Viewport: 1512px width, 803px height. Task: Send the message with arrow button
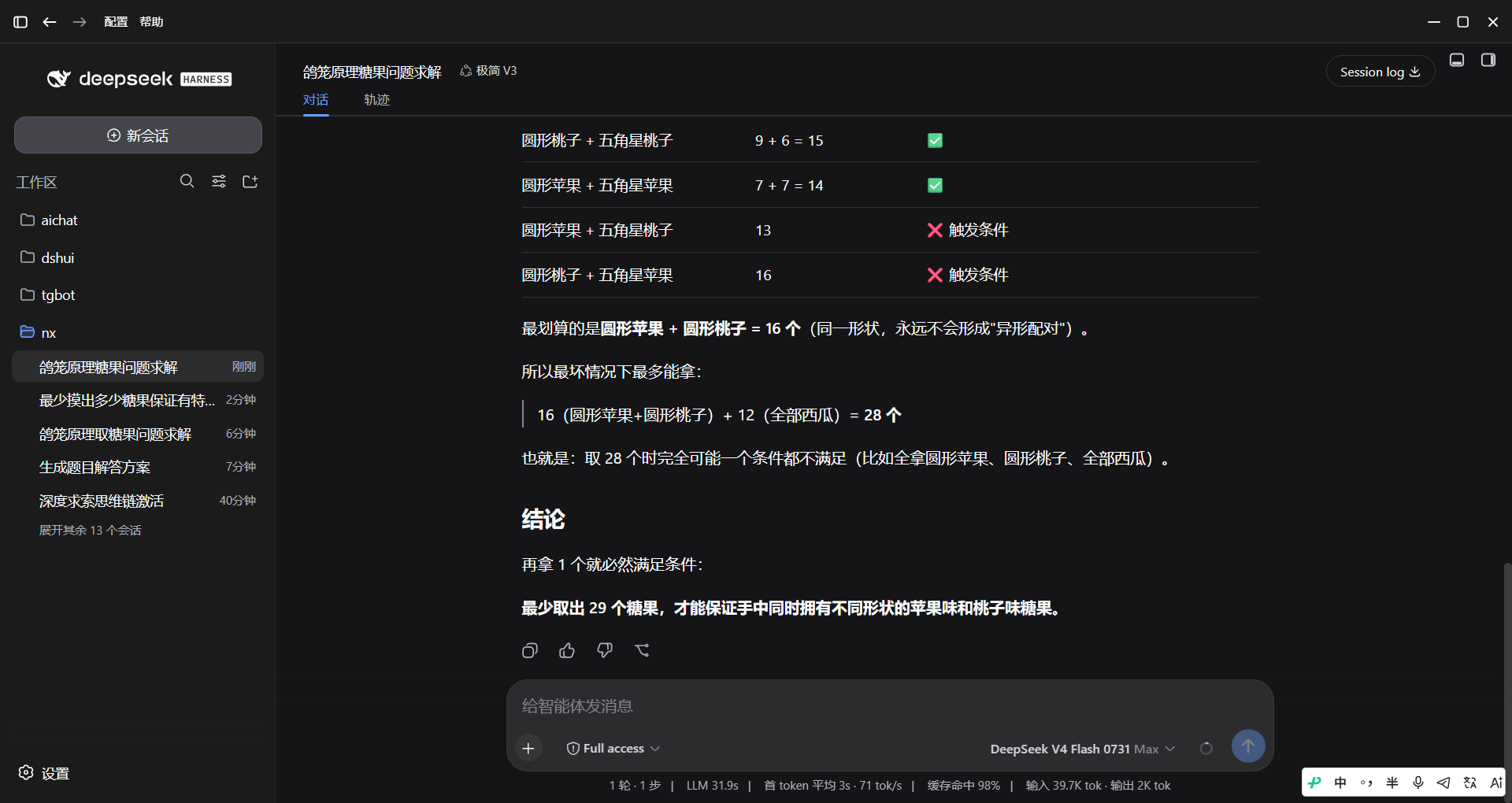click(x=1248, y=746)
